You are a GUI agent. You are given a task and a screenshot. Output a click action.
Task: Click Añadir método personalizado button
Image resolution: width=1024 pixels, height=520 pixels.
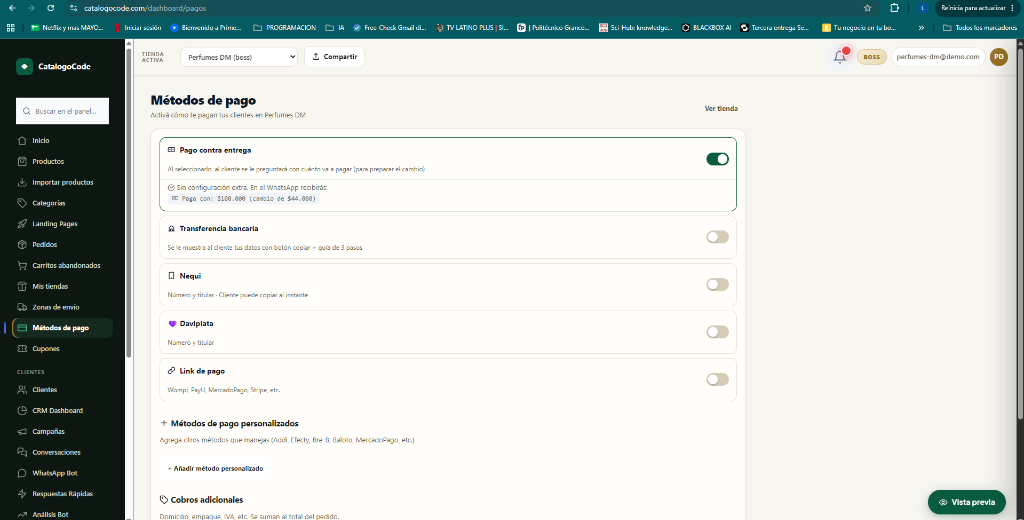tap(216, 468)
